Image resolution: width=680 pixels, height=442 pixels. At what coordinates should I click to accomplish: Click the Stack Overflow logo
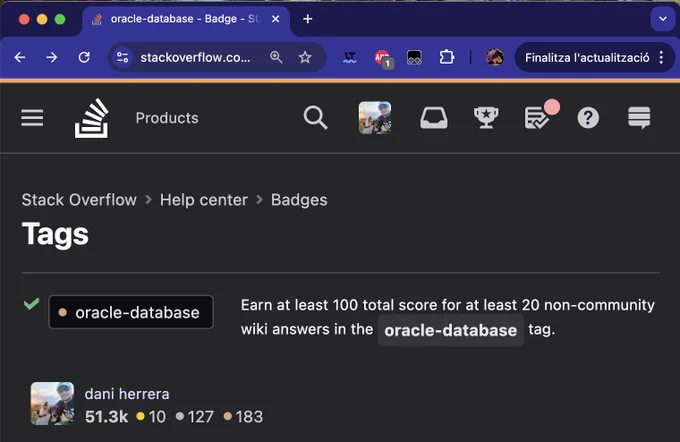click(92, 118)
